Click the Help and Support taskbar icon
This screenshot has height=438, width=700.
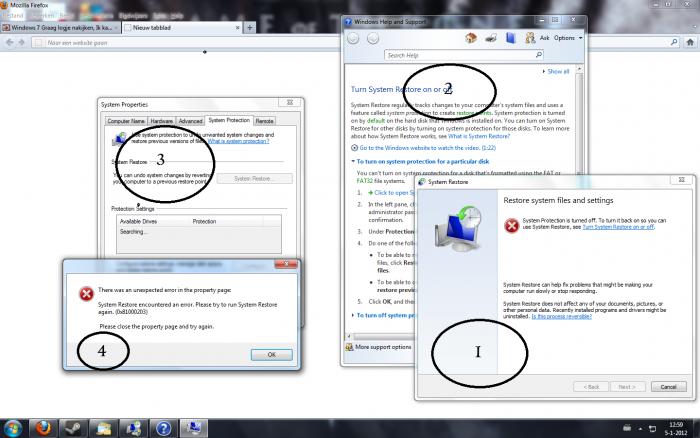point(163,429)
